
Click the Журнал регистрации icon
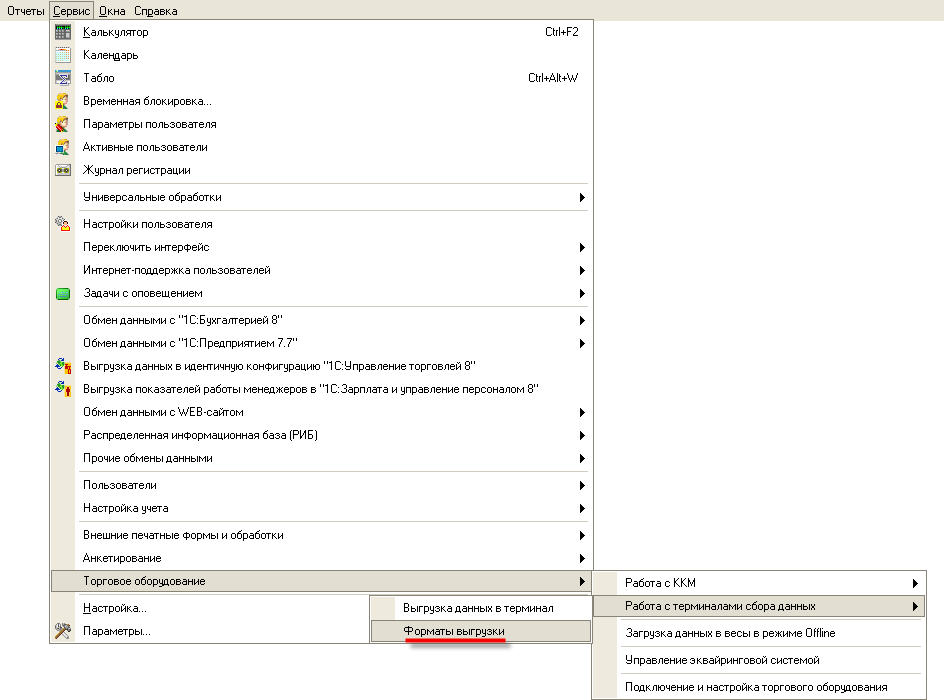click(63, 170)
